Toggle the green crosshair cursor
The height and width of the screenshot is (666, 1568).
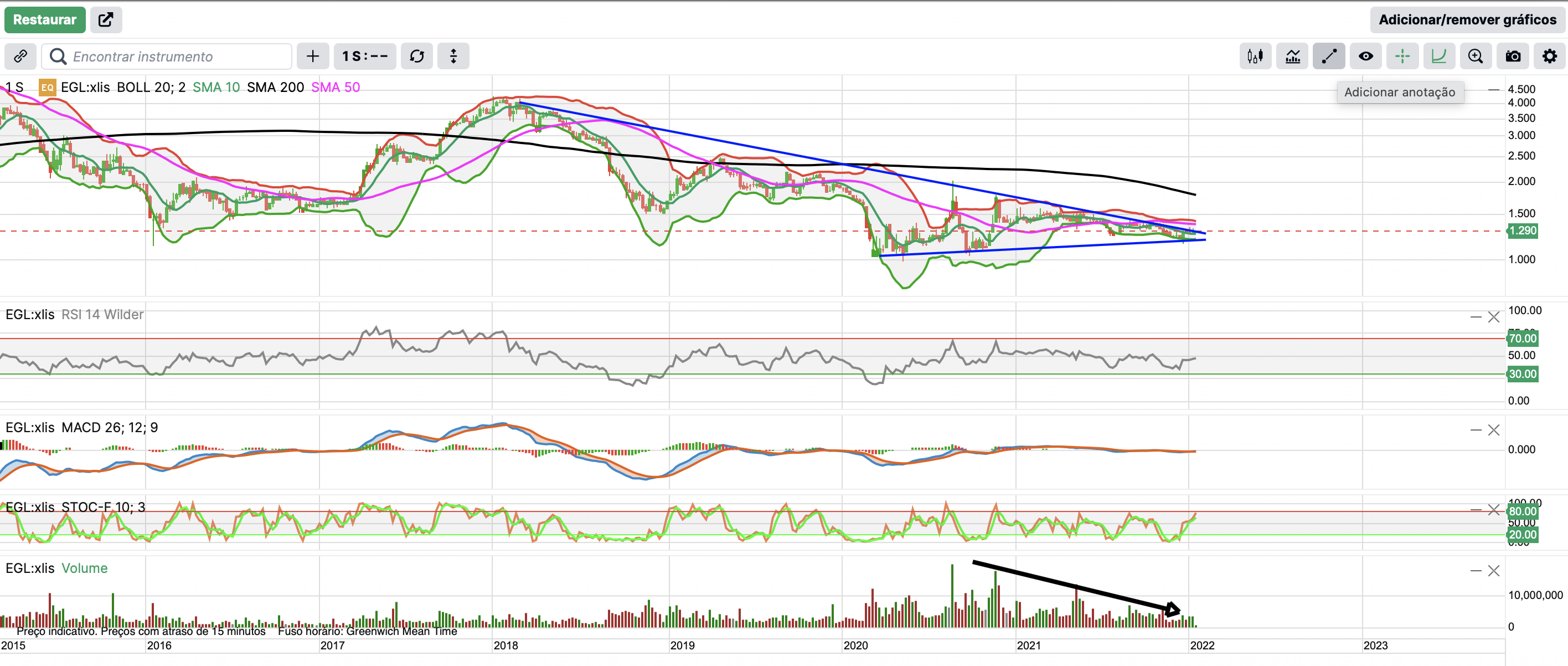click(x=1402, y=57)
